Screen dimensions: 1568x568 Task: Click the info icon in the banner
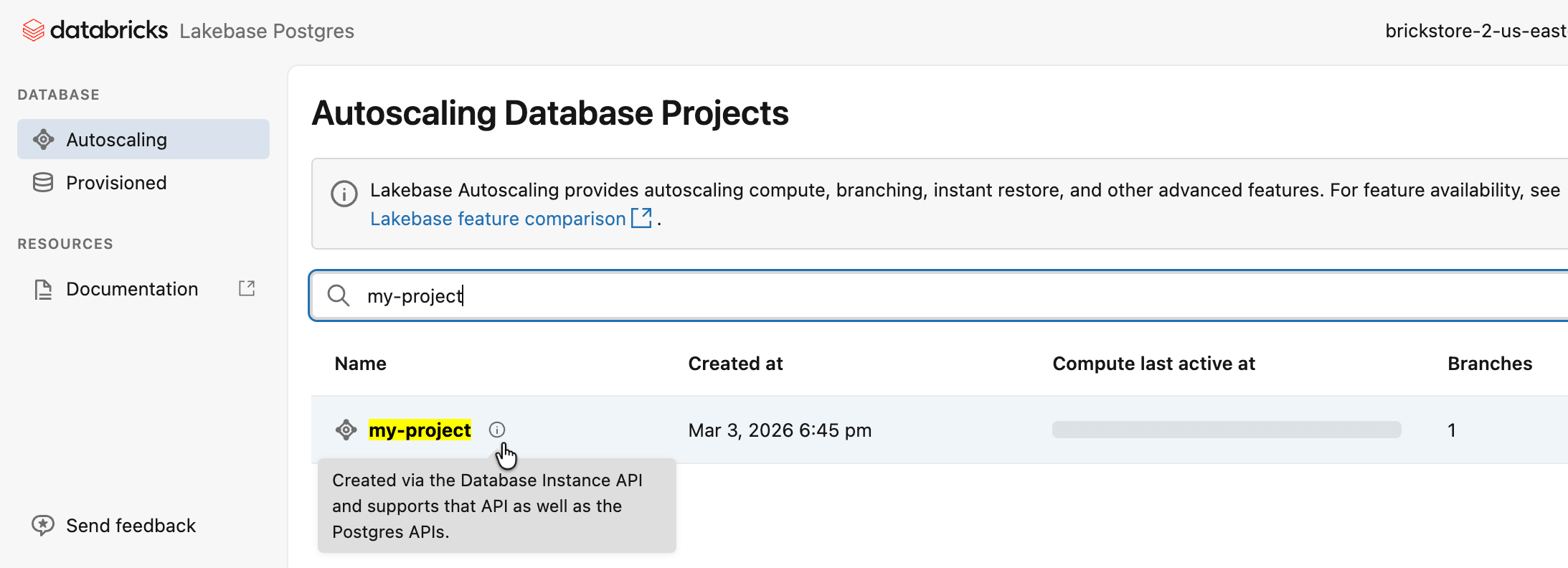[344, 194]
